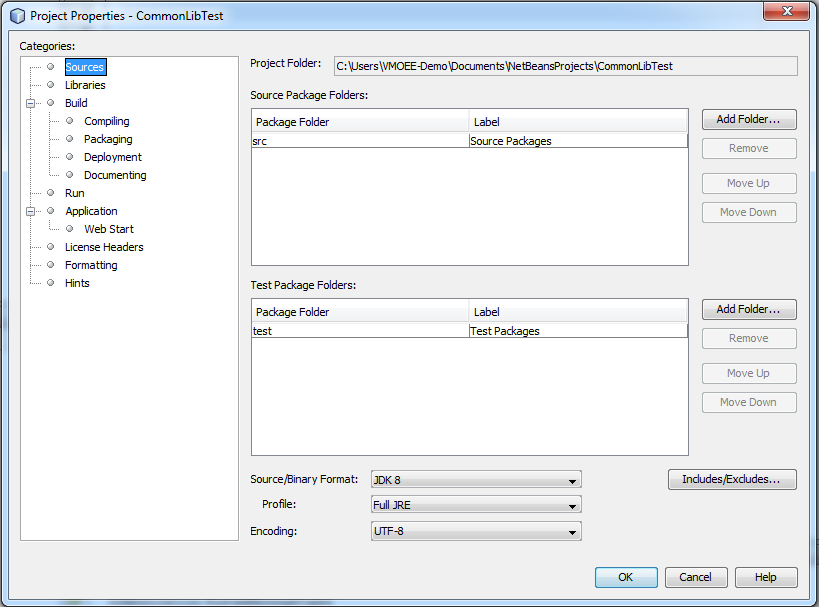
Task: Click the Compiling node bullet icon
Action: (x=69, y=121)
